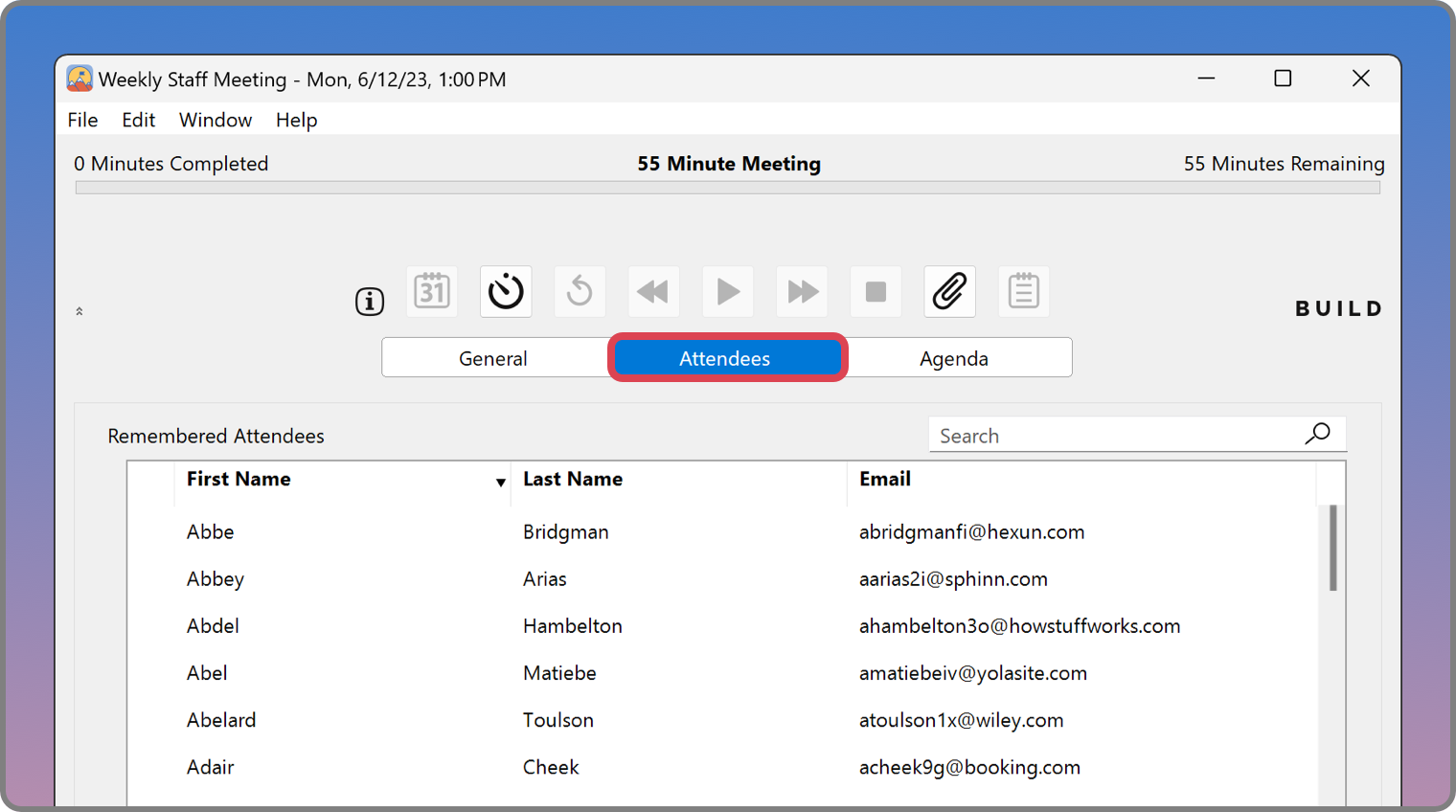
Task: Click the rewind button
Action: [653, 291]
